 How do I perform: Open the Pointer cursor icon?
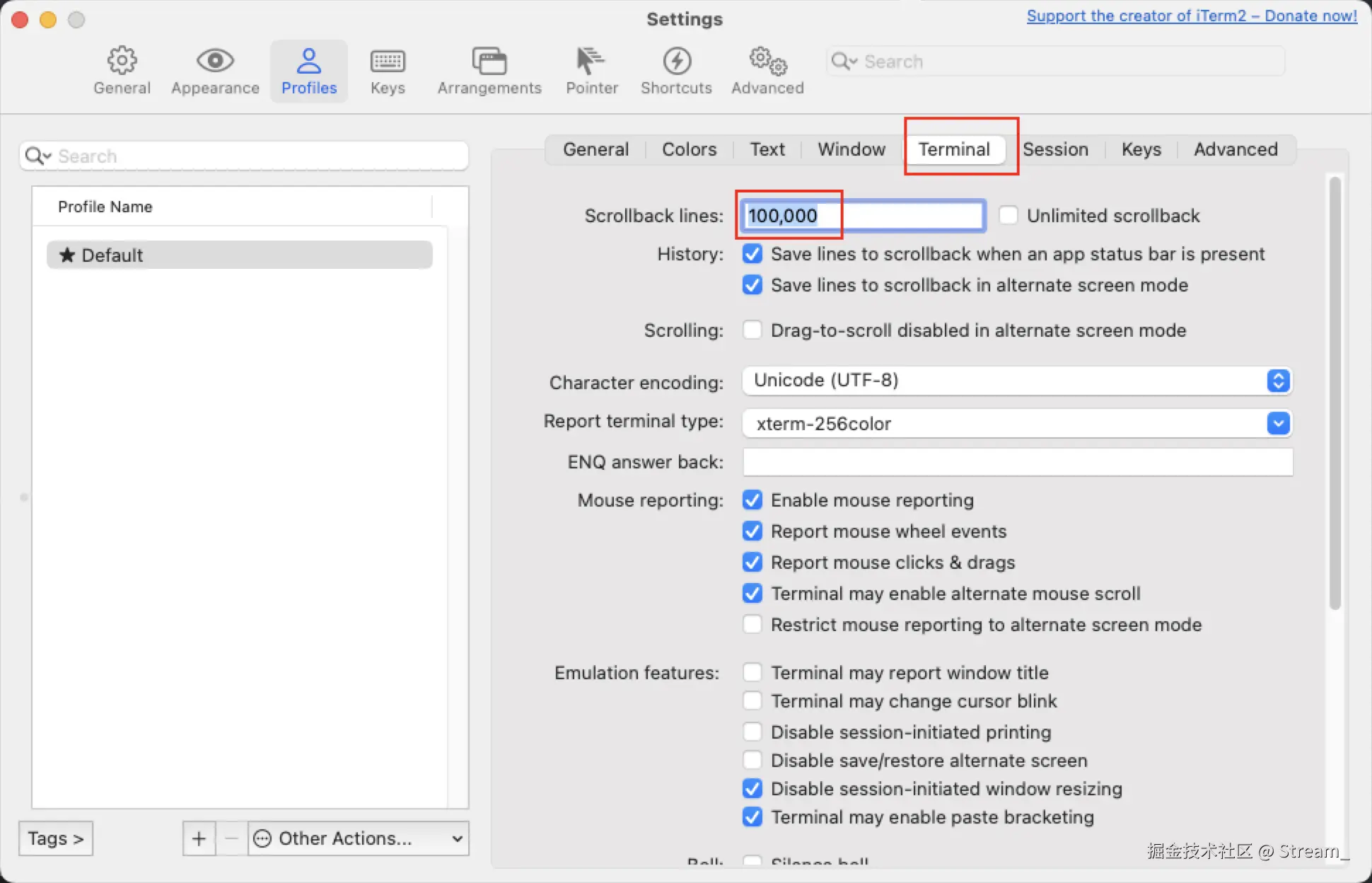[591, 62]
